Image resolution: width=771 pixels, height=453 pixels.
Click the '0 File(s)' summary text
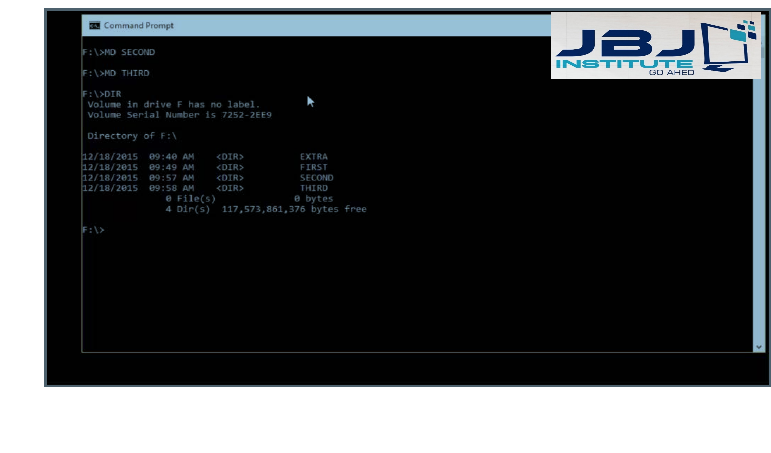pos(190,199)
